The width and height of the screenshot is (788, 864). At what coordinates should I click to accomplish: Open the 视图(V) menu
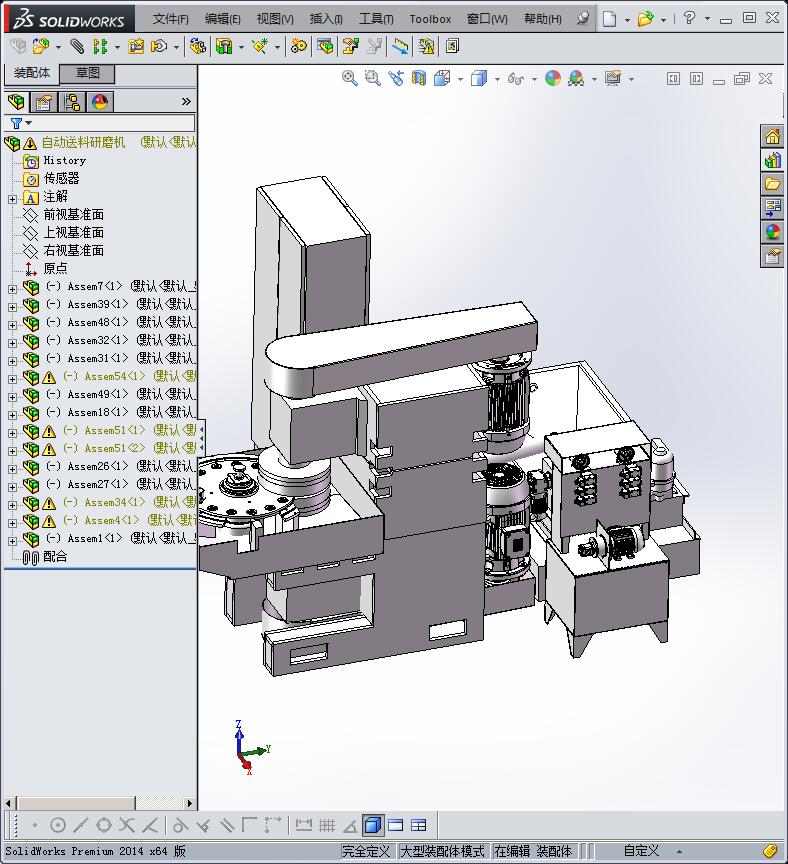pos(275,19)
